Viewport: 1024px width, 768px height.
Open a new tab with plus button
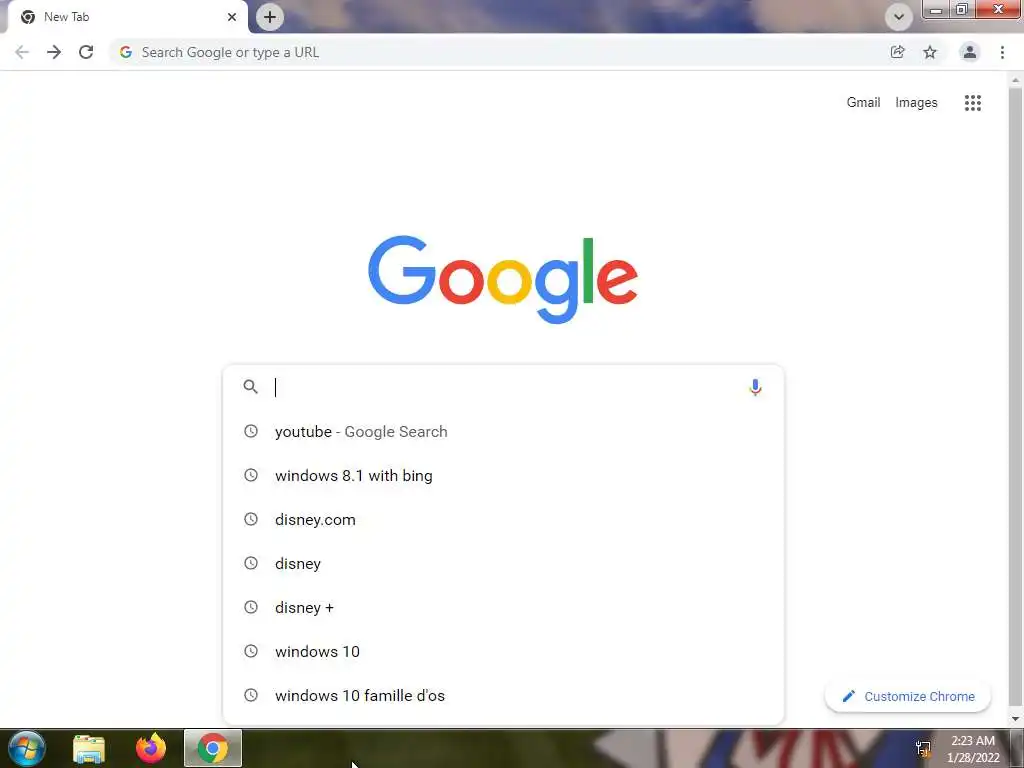point(270,17)
